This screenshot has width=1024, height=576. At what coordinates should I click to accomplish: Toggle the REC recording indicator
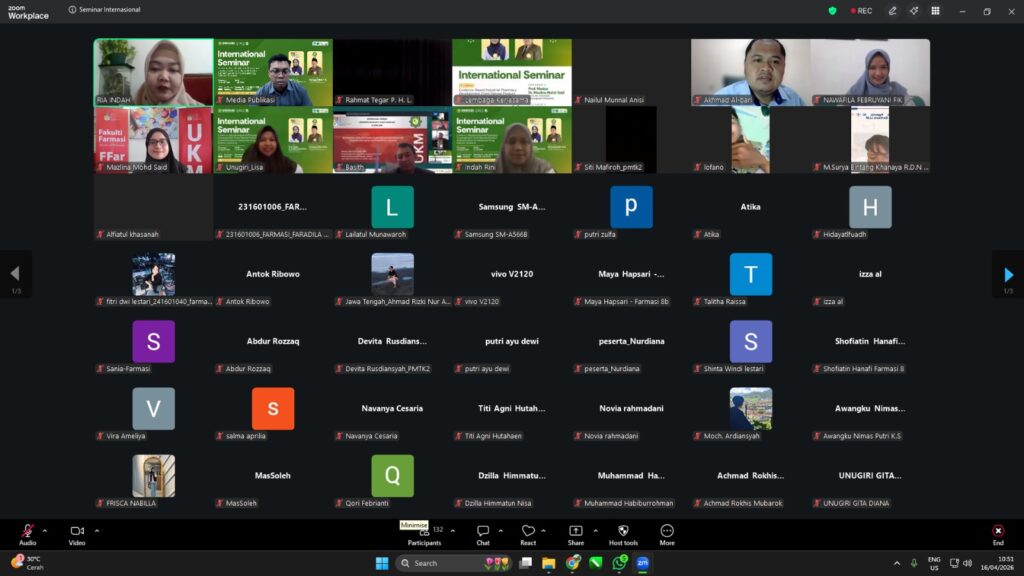coord(861,11)
